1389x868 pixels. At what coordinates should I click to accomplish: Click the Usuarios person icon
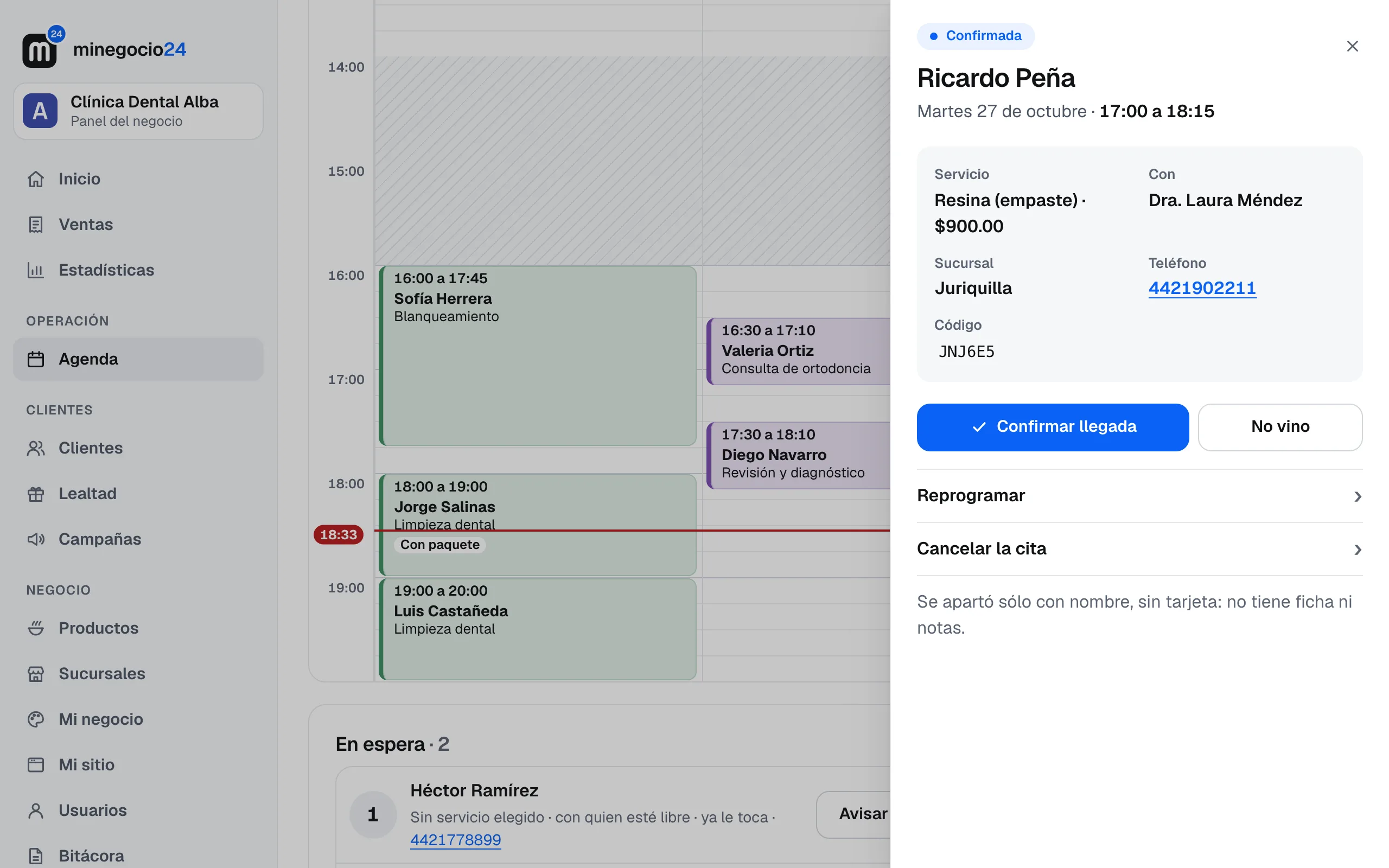click(x=36, y=810)
